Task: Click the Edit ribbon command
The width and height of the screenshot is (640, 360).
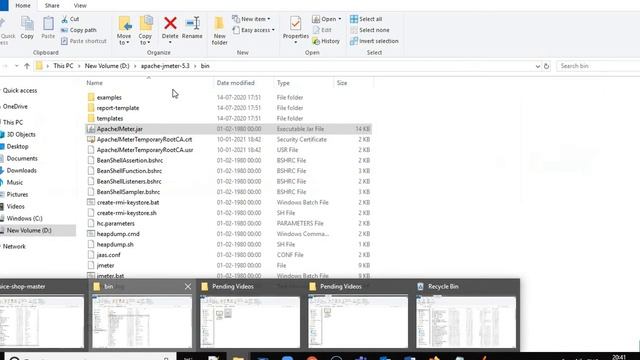Action: pyautogui.click(x=322, y=30)
